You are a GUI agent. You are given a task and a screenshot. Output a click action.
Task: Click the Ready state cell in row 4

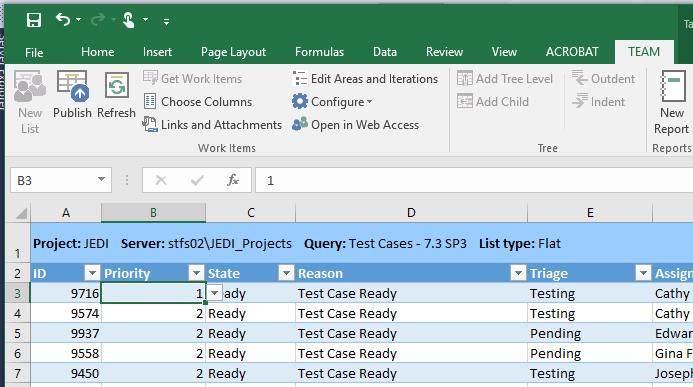[x=251, y=313]
